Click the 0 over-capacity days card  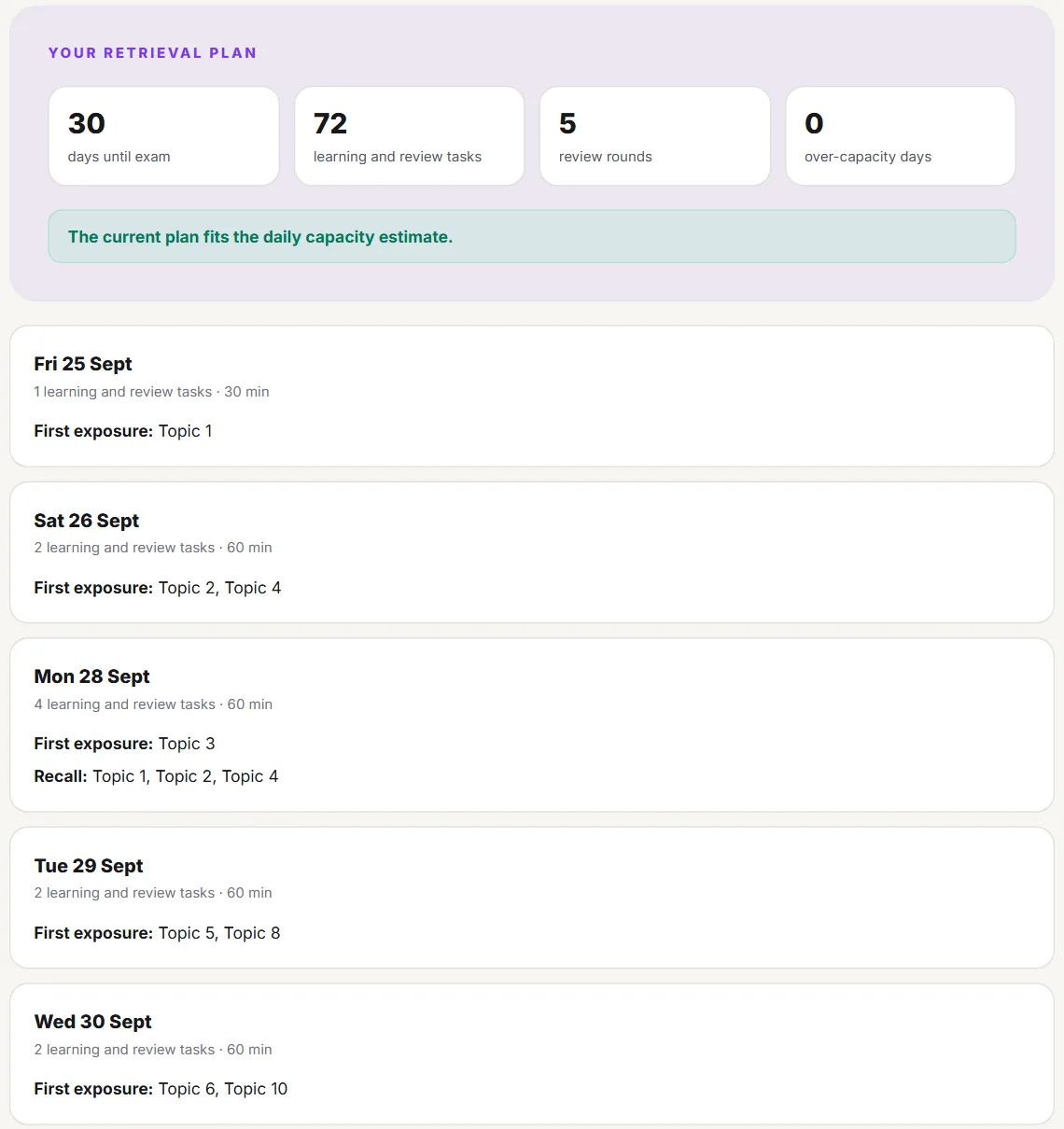click(901, 136)
